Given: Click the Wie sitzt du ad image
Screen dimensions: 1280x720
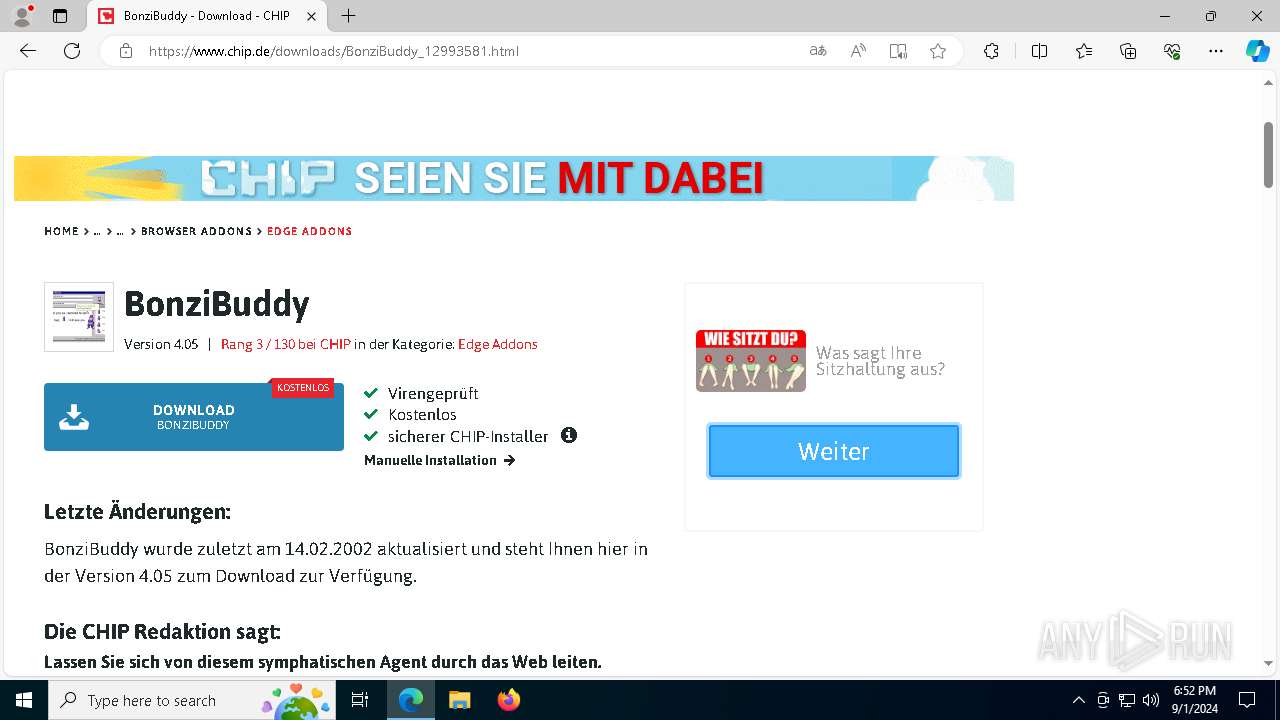Looking at the screenshot, I should click(751, 360).
